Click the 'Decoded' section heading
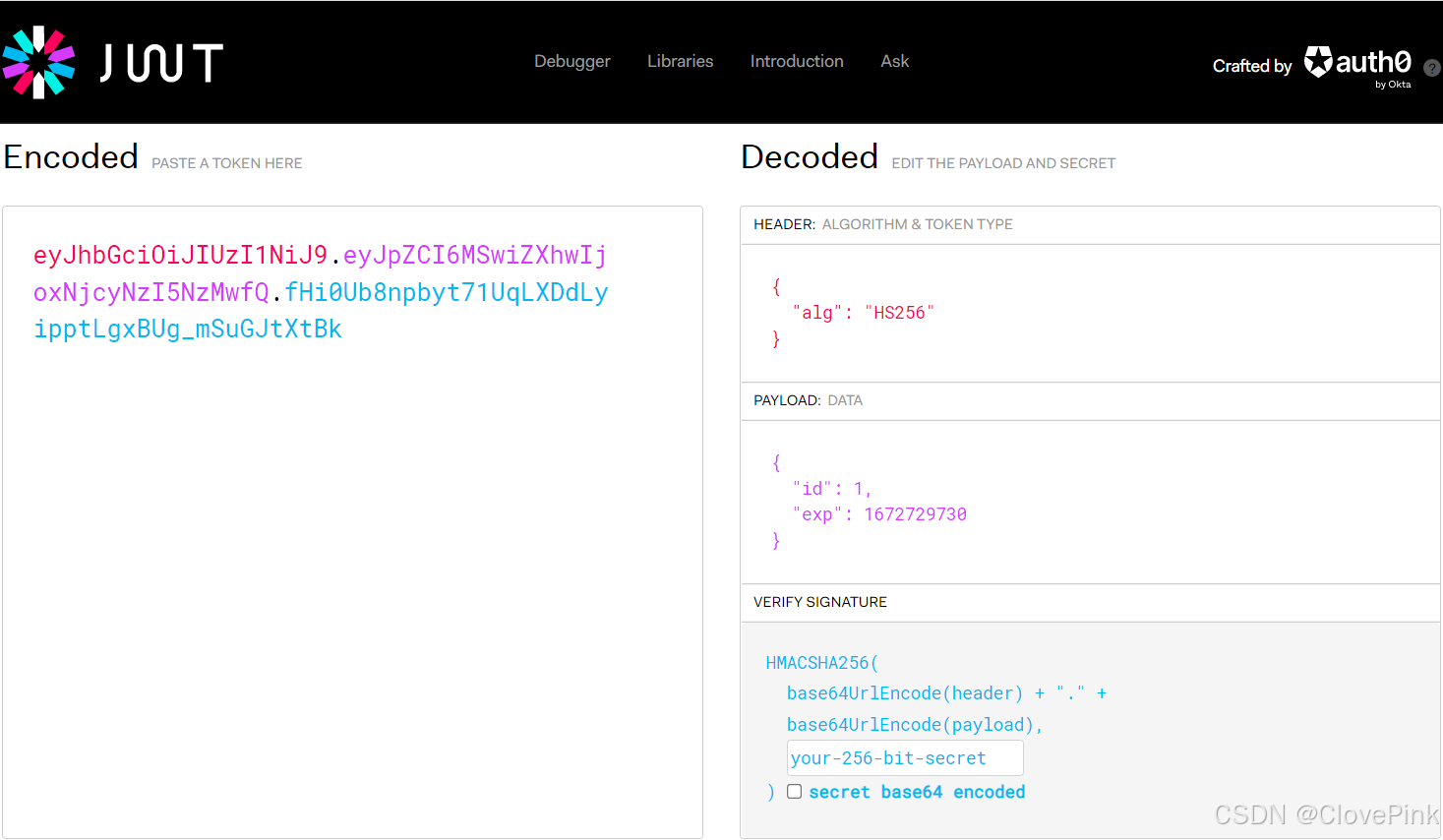The height and width of the screenshot is (840, 1443). pyautogui.click(x=810, y=157)
